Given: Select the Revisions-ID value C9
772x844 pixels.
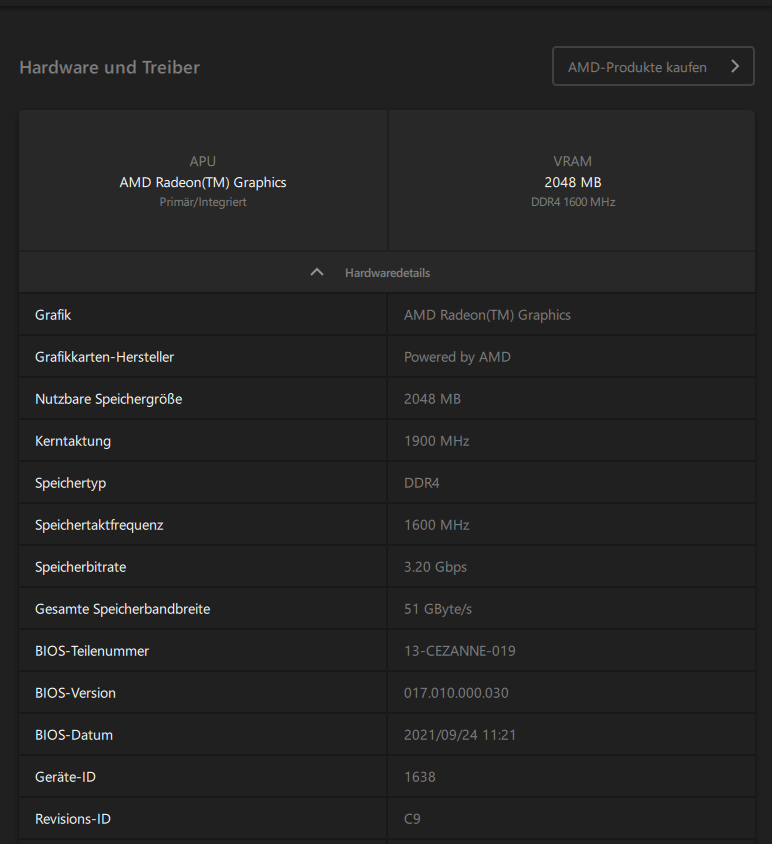Looking at the screenshot, I should pyautogui.click(x=412, y=819).
